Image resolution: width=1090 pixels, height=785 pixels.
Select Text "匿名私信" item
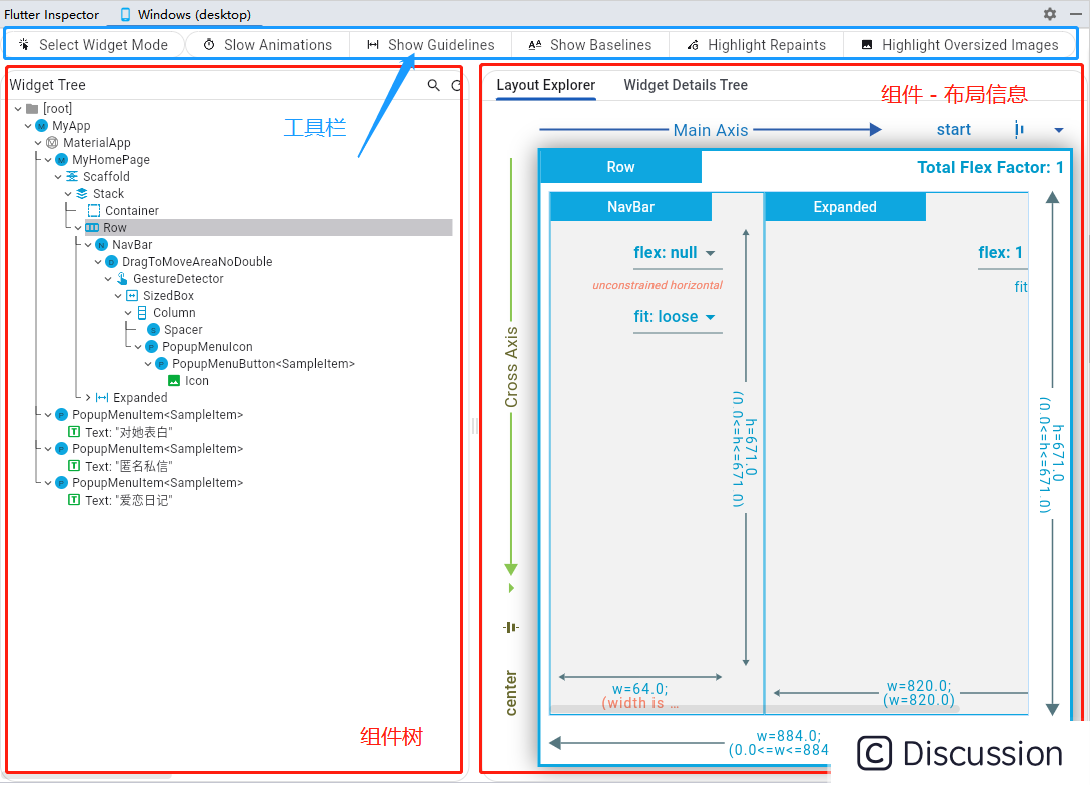[x=129, y=466]
